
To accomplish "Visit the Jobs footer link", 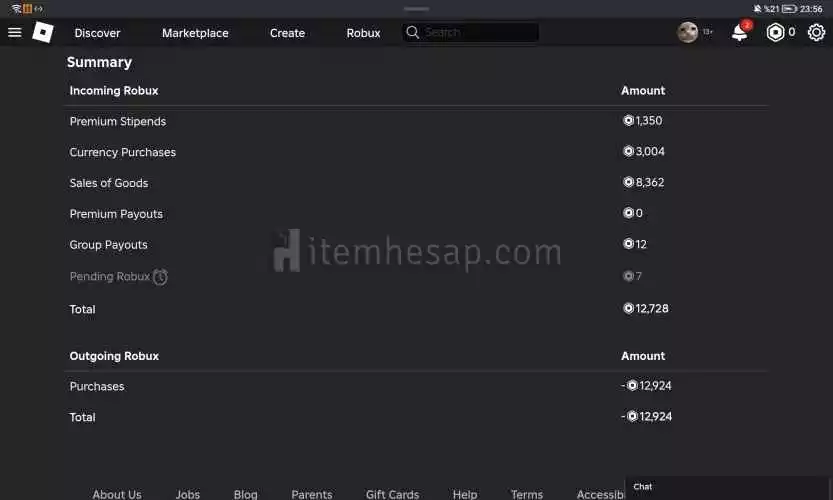I will [x=188, y=494].
